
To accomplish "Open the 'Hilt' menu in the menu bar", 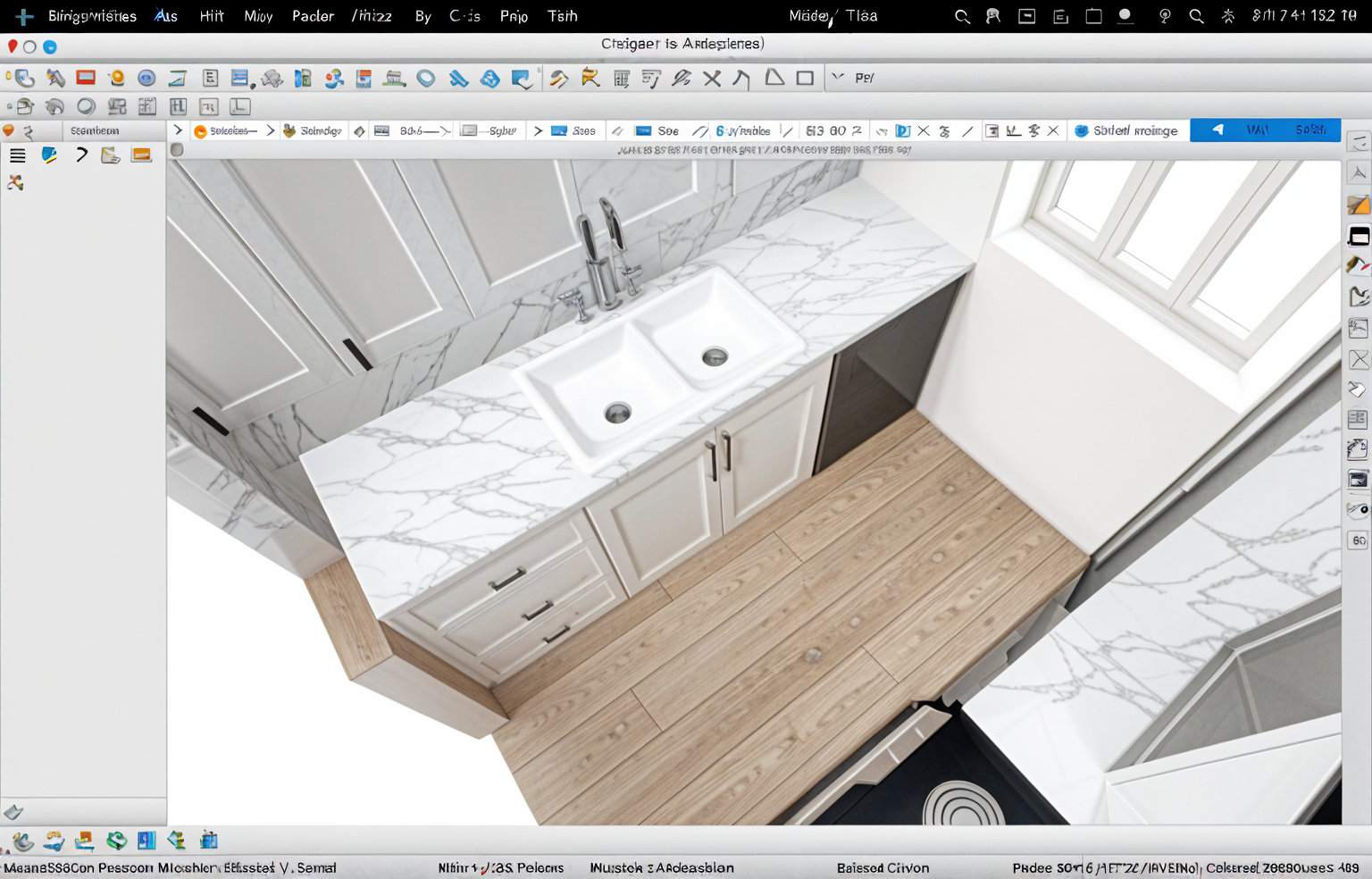I will (x=212, y=16).
